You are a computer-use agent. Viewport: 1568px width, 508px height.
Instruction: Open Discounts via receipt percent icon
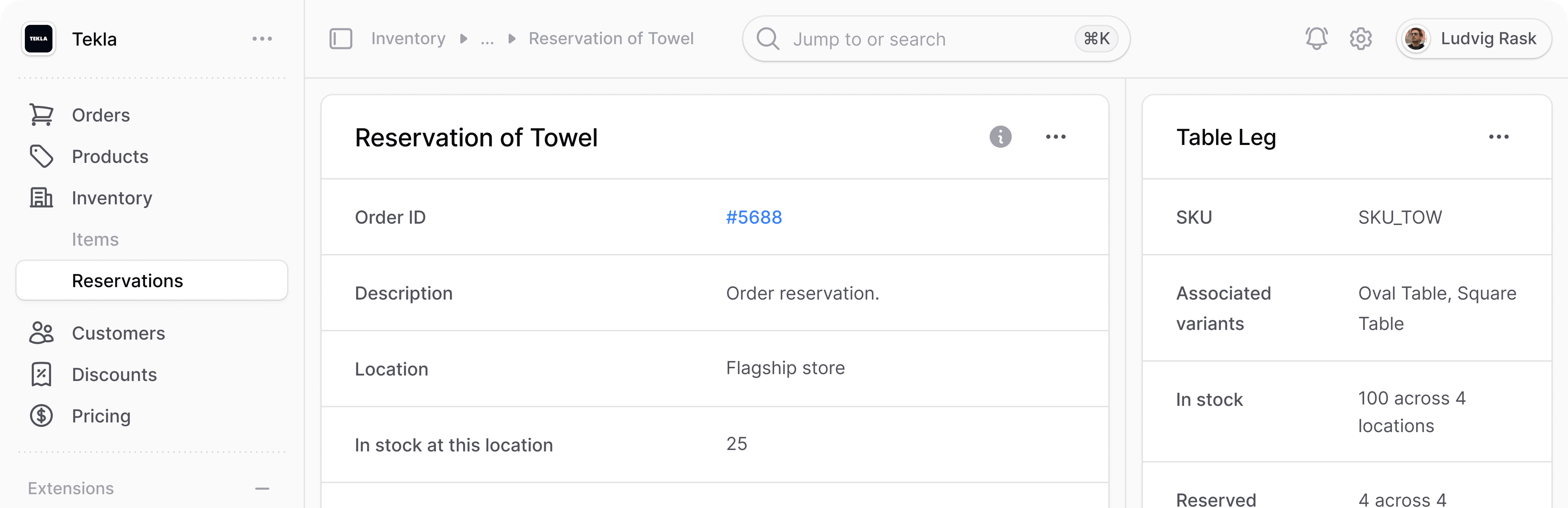[x=41, y=374]
